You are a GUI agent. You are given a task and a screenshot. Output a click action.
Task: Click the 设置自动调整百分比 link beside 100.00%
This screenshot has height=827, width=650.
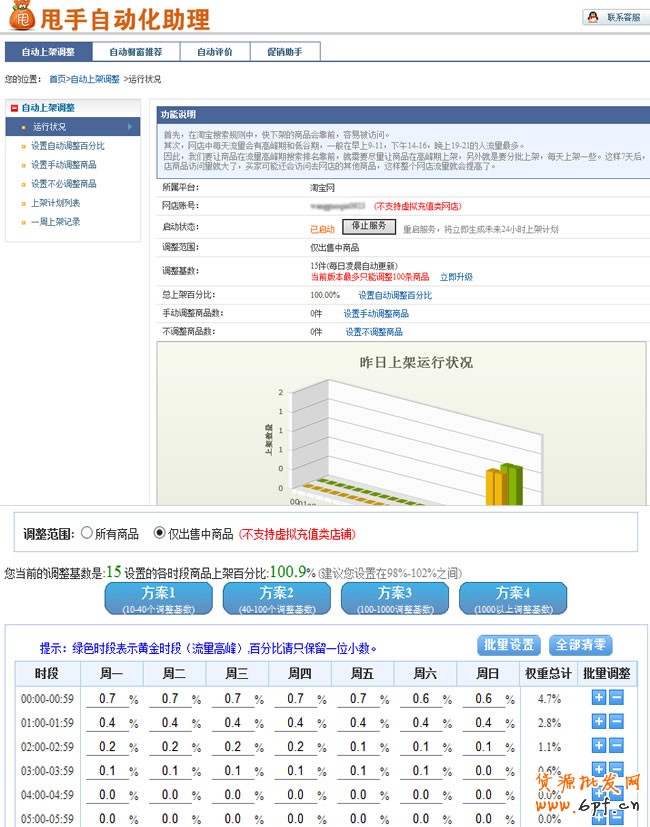click(x=395, y=296)
